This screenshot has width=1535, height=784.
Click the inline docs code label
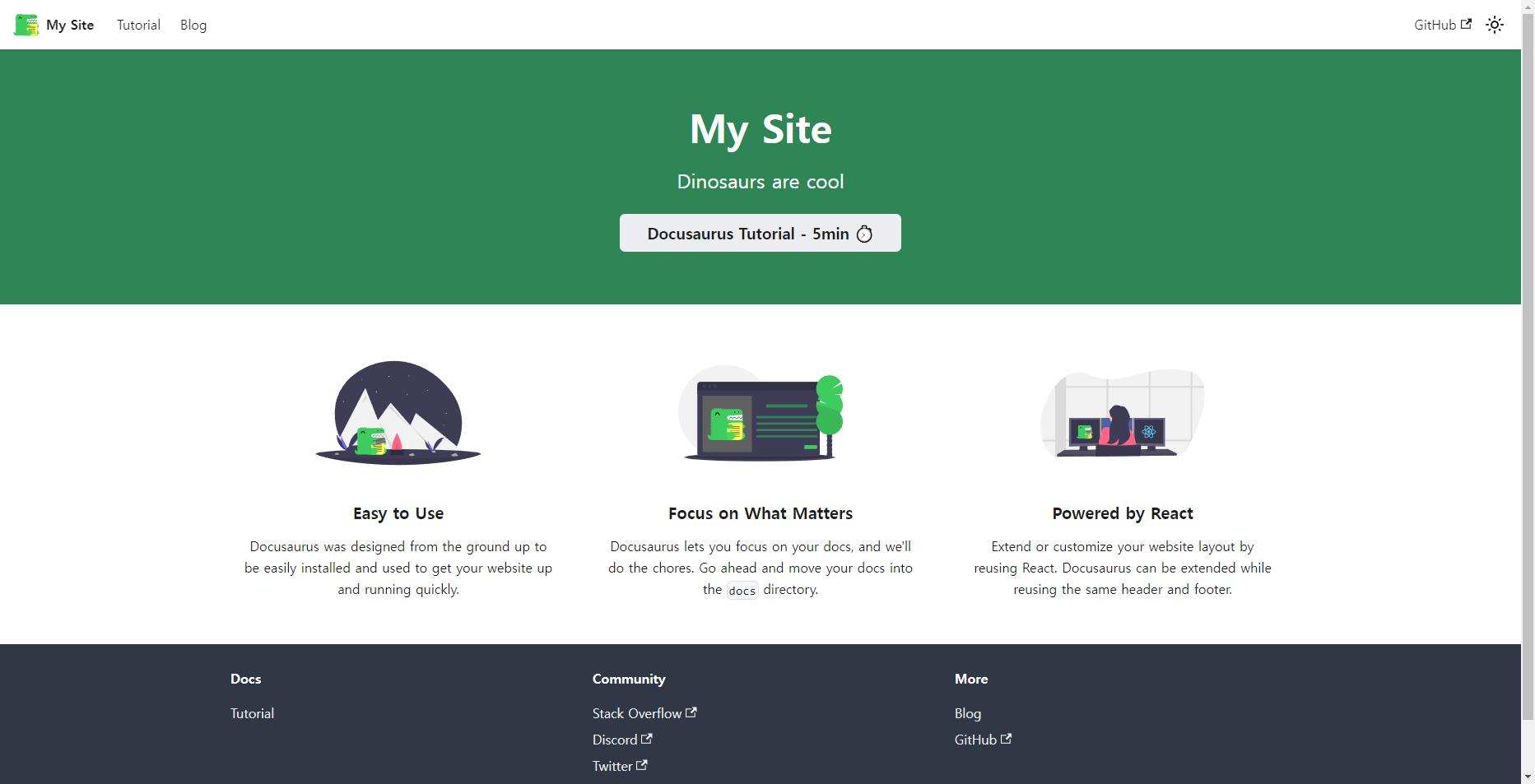click(742, 590)
